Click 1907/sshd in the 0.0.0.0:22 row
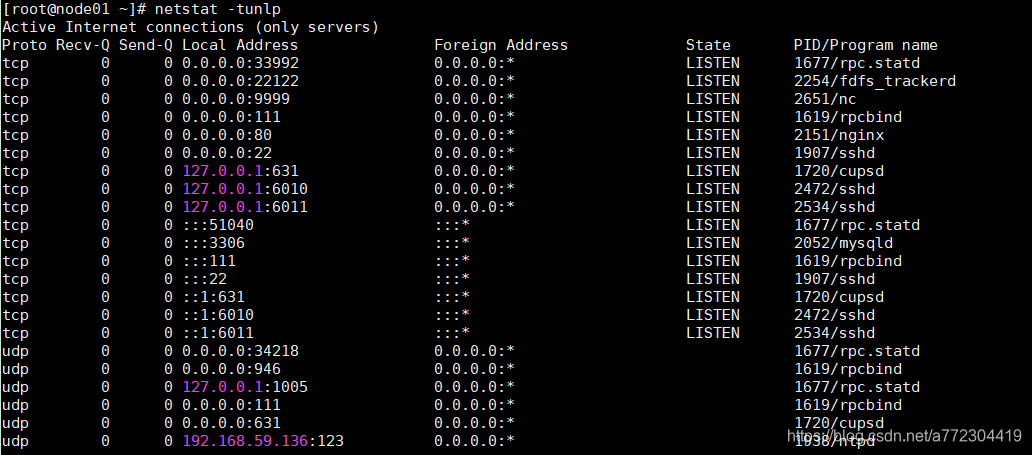Viewport: 1032px width, 455px height. [x=834, y=153]
